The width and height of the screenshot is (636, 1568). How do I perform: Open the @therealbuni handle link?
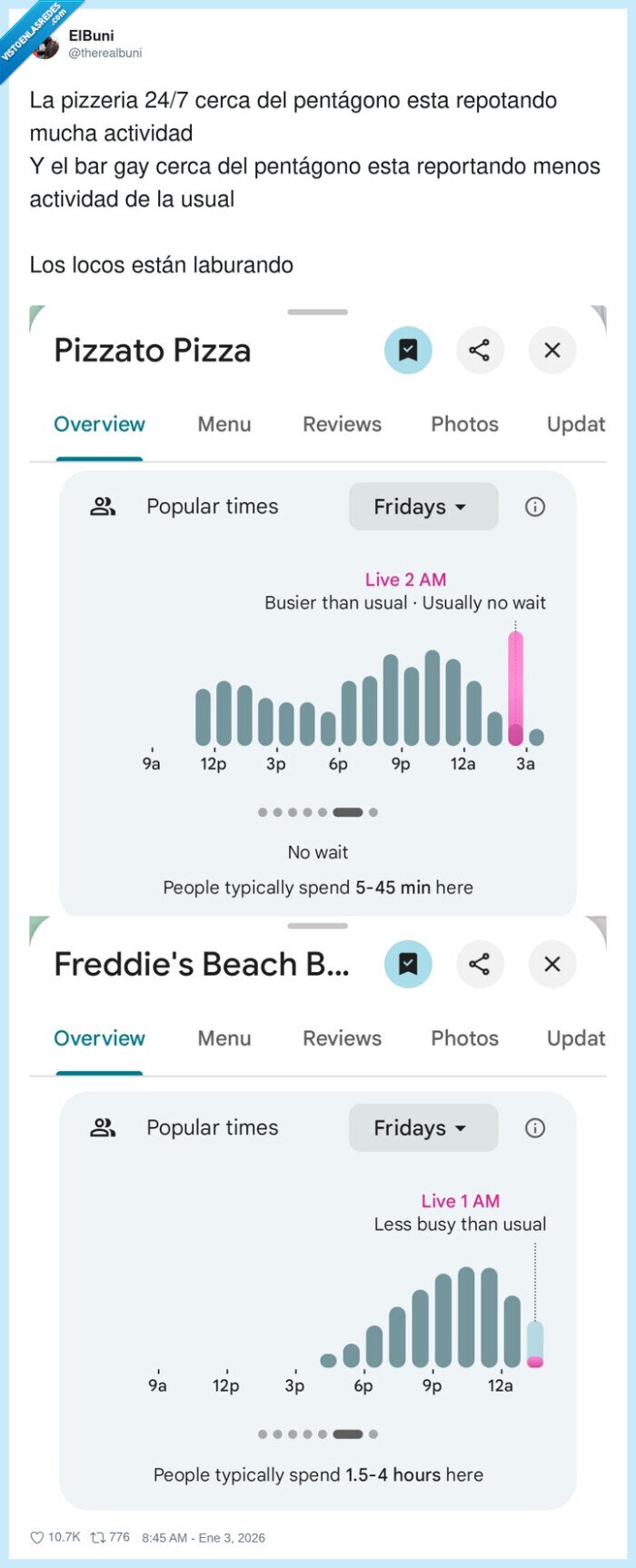105,54
